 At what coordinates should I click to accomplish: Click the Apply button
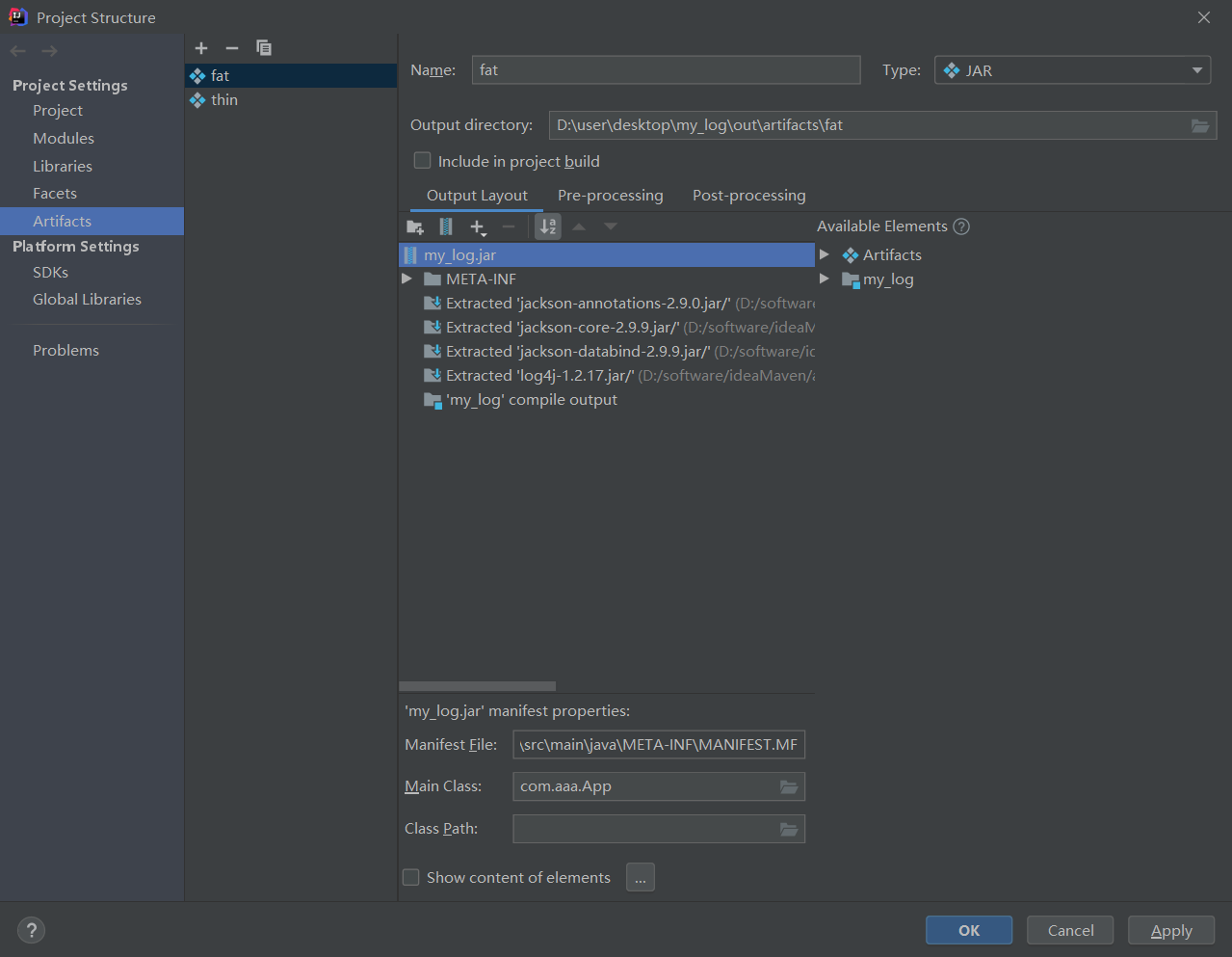click(x=1171, y=930)
